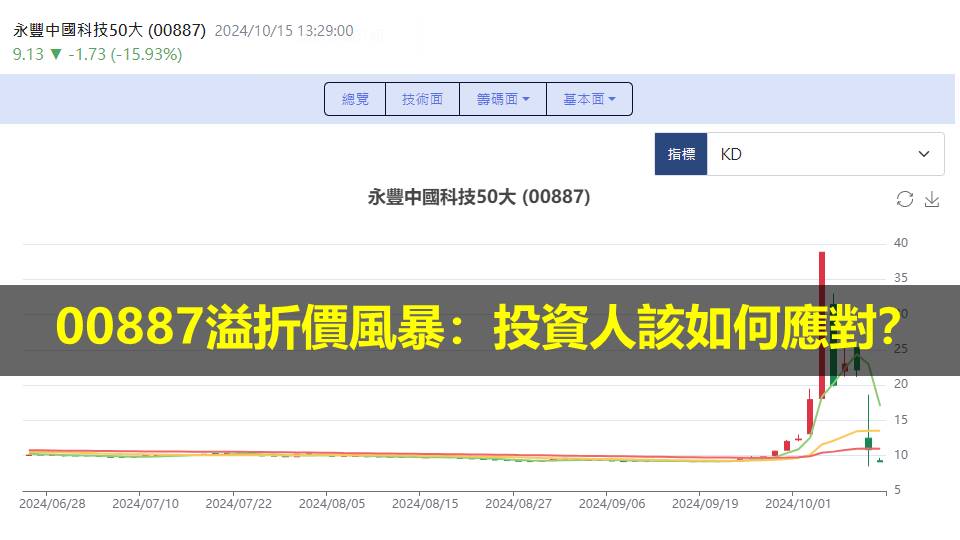
Task: Click the 2024/09/06 date axis label
Action: point(612,504)
